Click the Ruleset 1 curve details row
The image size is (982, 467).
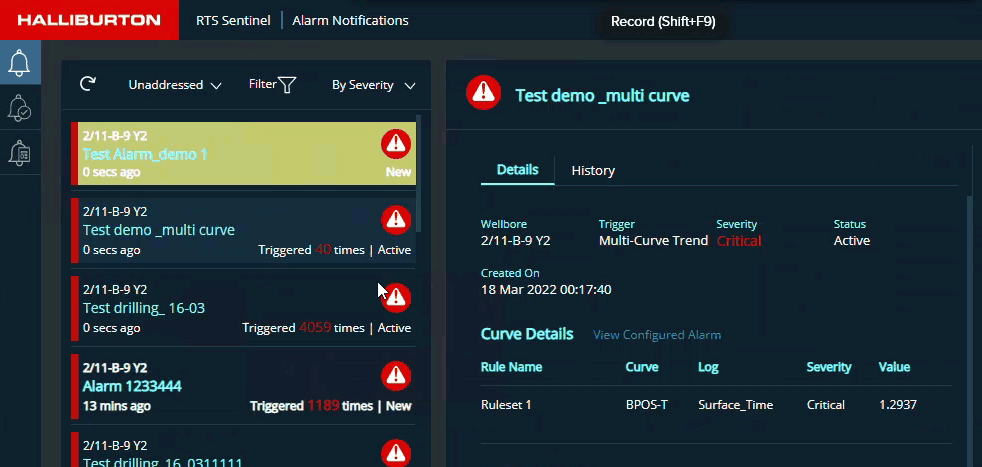click(700, 405)
